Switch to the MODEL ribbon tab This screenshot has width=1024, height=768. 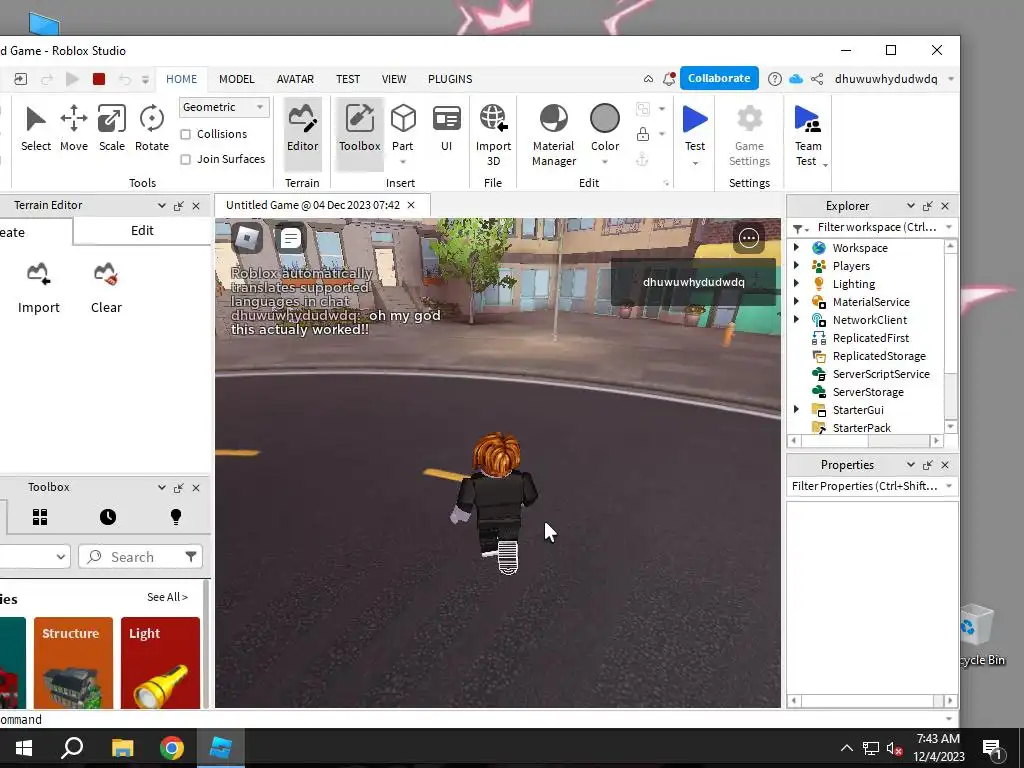point(236,79)
